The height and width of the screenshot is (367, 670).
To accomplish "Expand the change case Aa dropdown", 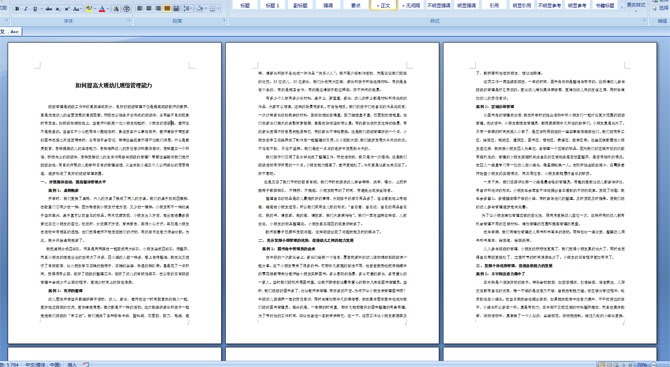I will (x=77, y=9).
